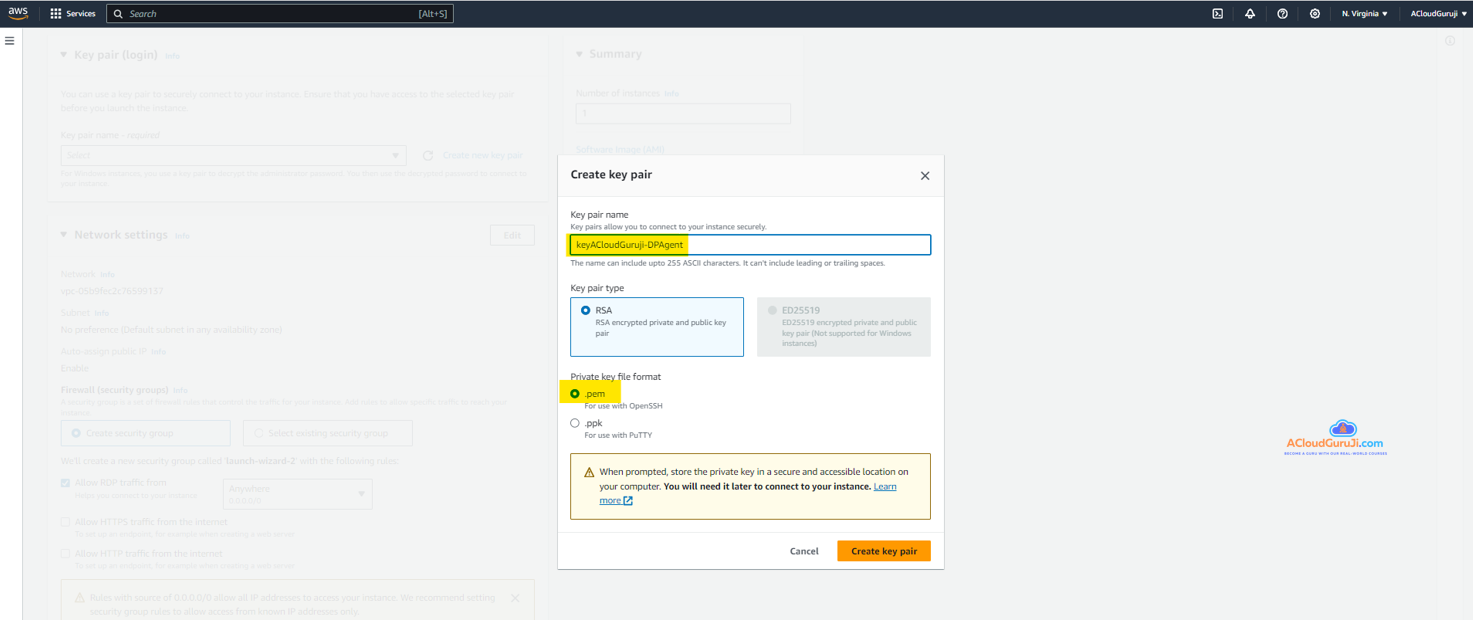1473x620 pixels.
Task: Select the RSA key pair type
Action: pyautogui.click(x=586, y=311)
